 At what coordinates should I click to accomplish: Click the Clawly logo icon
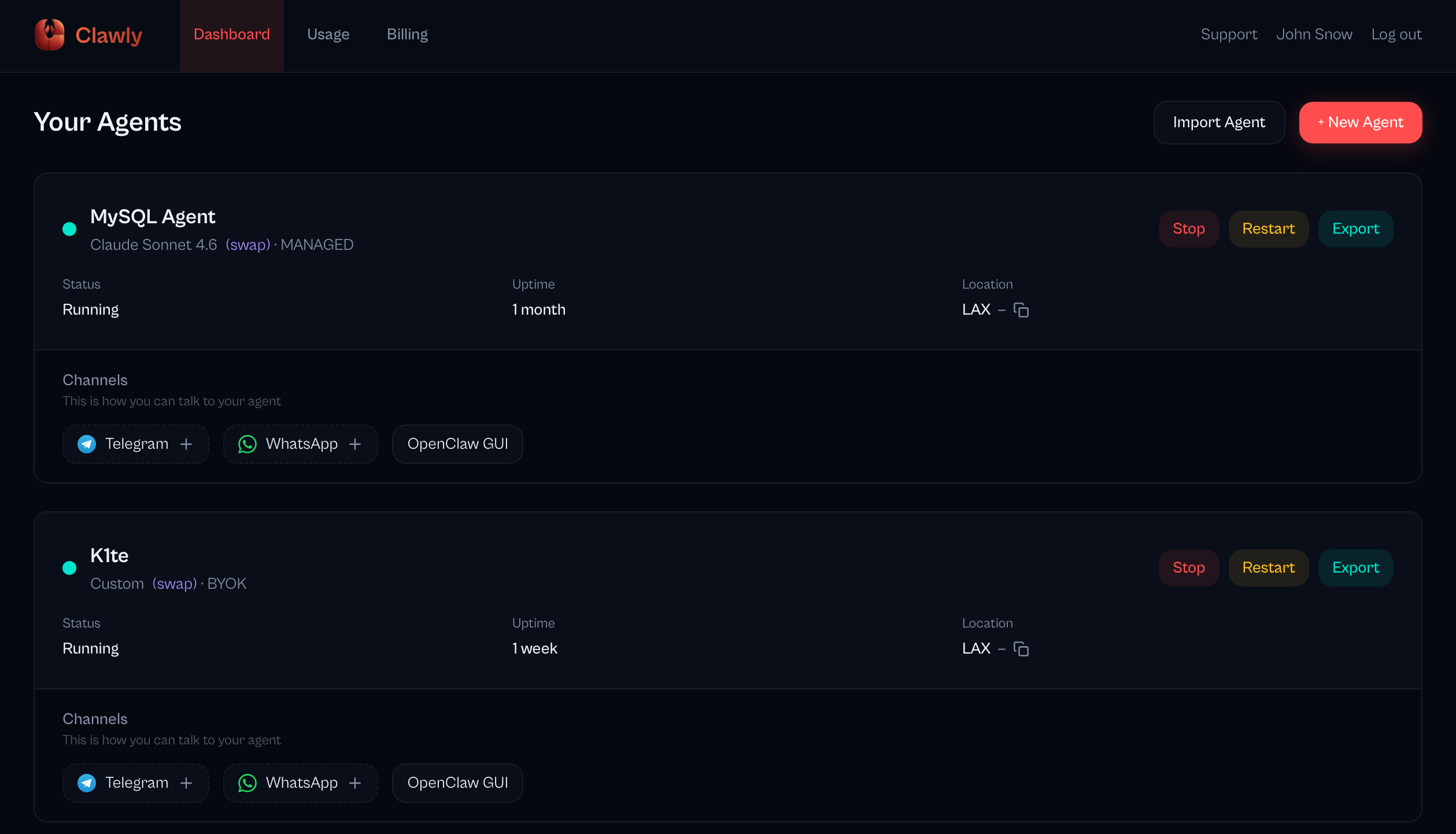[50, 35]
